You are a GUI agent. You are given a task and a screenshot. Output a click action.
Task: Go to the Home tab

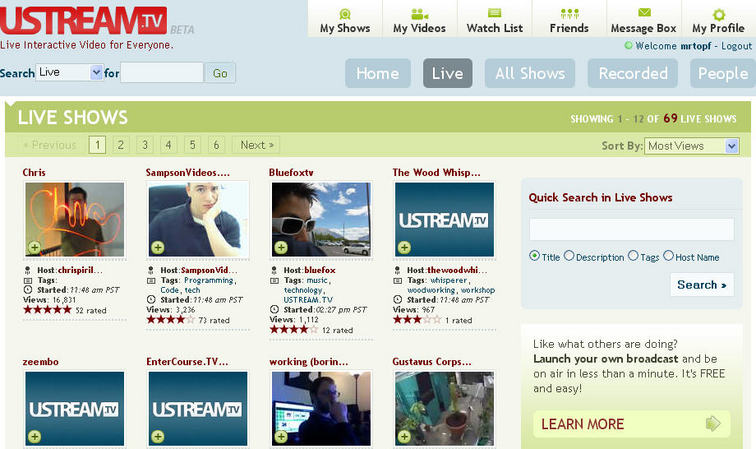(x=378, y=73)
